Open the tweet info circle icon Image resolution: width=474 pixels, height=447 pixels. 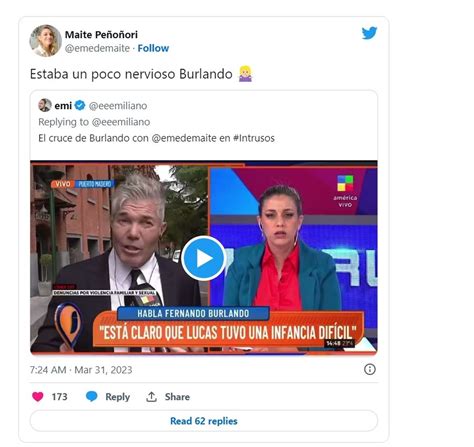pos(370,369)
